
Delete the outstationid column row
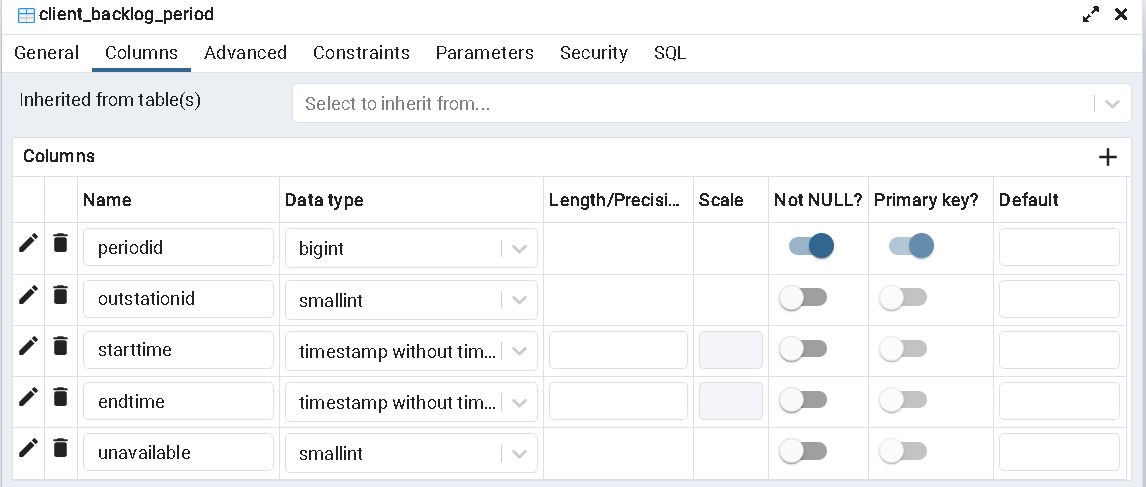point(60,294)
